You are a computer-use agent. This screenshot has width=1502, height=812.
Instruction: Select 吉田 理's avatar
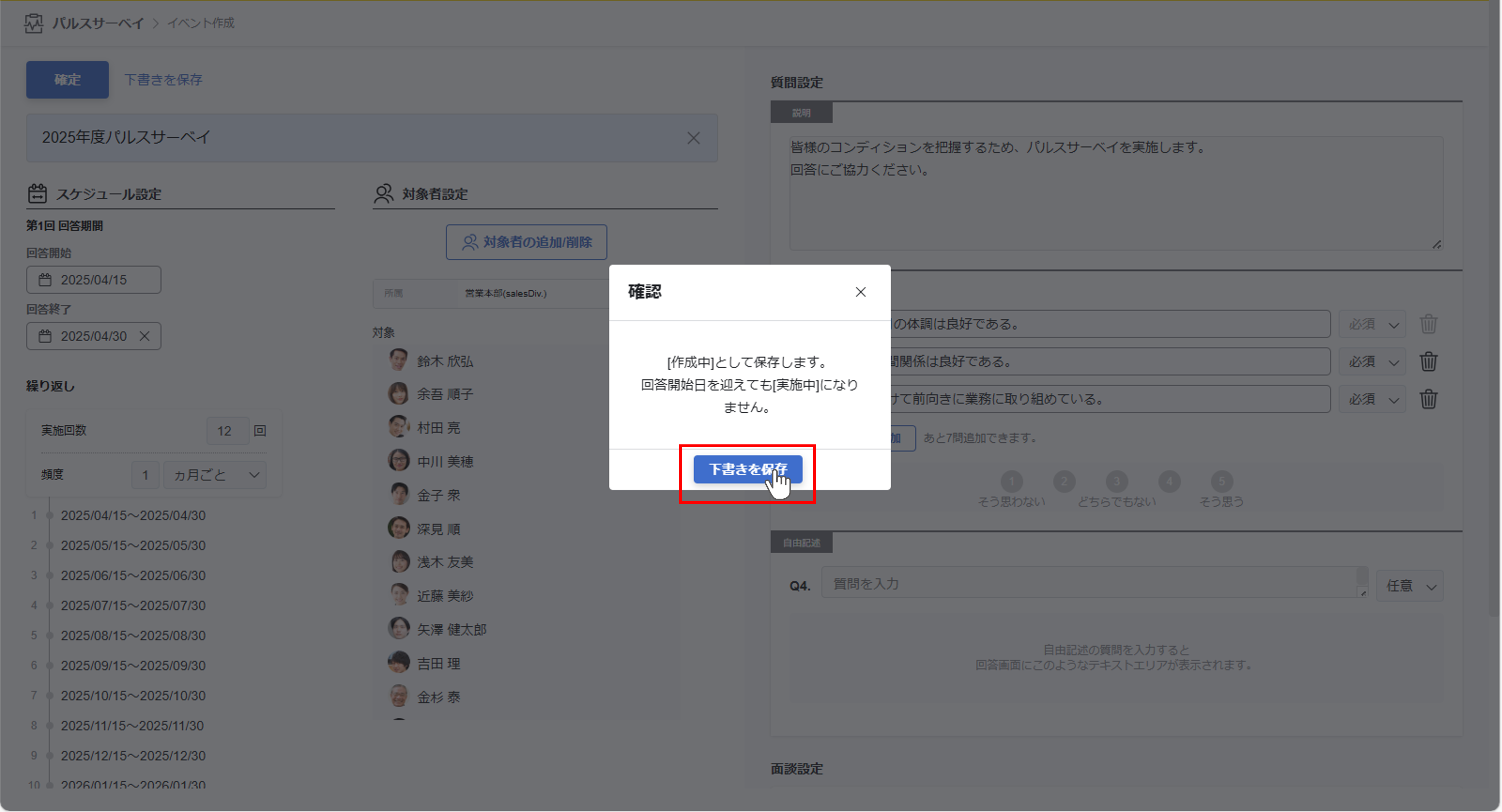[x=399, y=663]
